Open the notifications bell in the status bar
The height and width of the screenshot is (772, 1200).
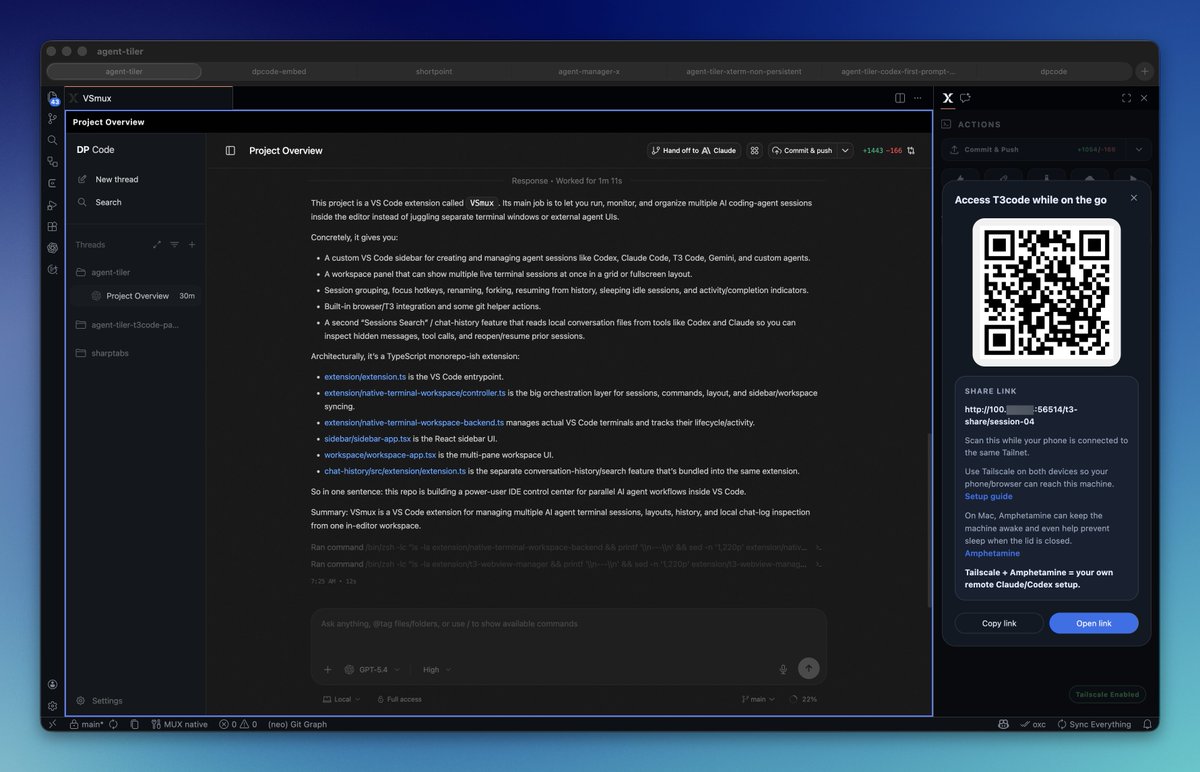(1146, 724)
